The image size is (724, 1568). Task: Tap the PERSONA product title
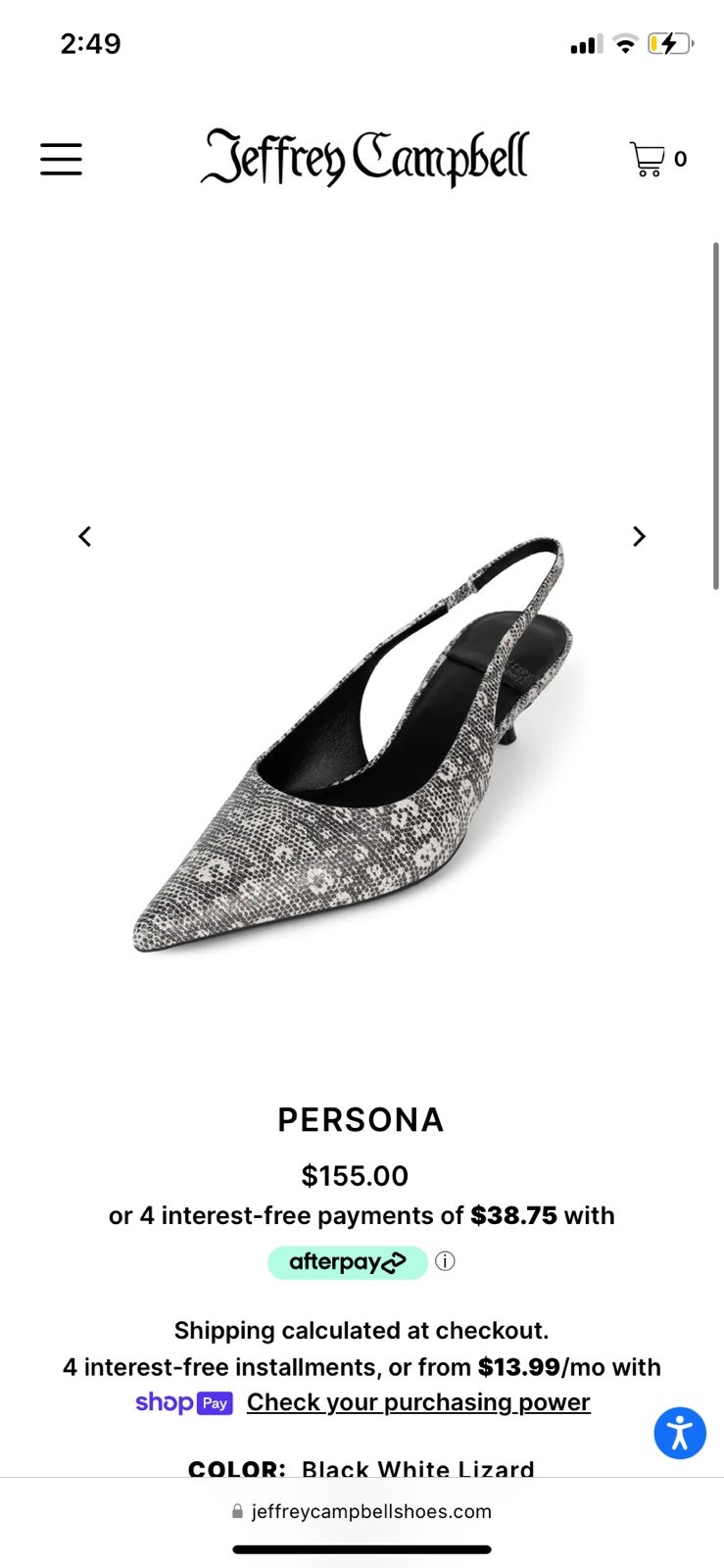coord(362,1120)
